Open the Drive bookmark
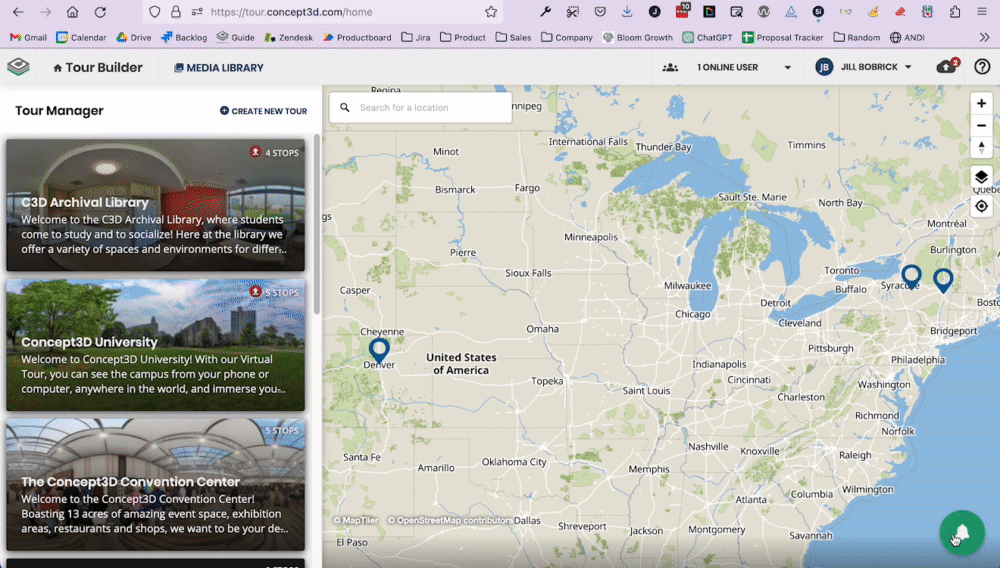The width and height of the screenshot is (1000, 568). [x=134, y=38]
